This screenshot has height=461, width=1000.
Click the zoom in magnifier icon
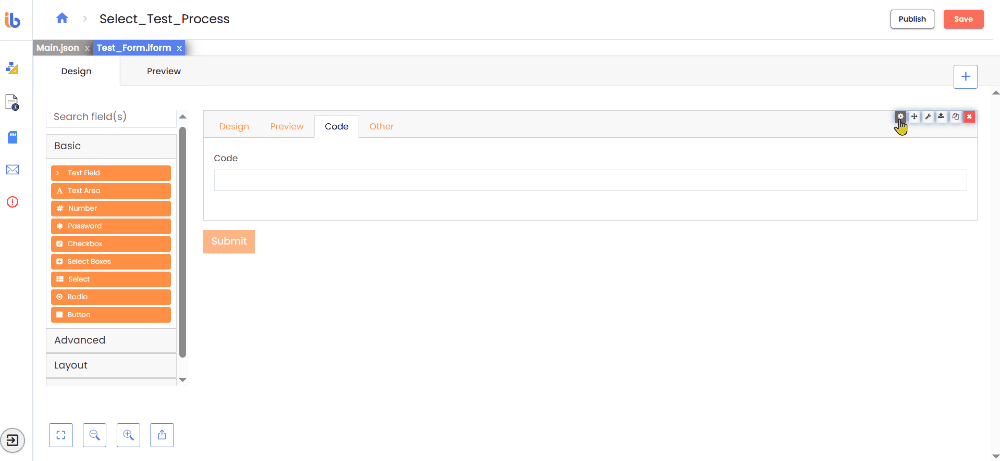click(128, 435)
